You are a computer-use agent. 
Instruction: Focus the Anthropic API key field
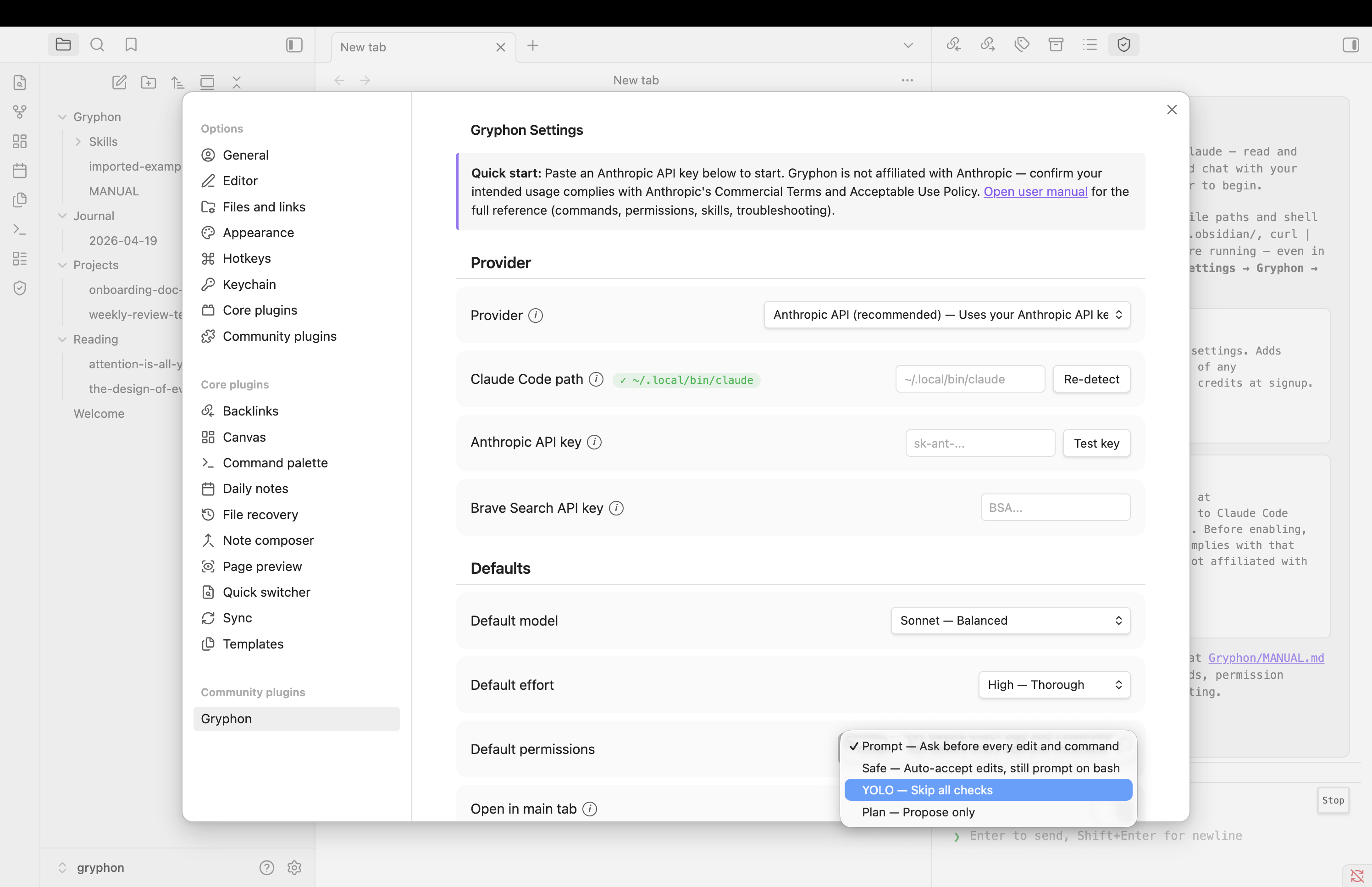980,443
